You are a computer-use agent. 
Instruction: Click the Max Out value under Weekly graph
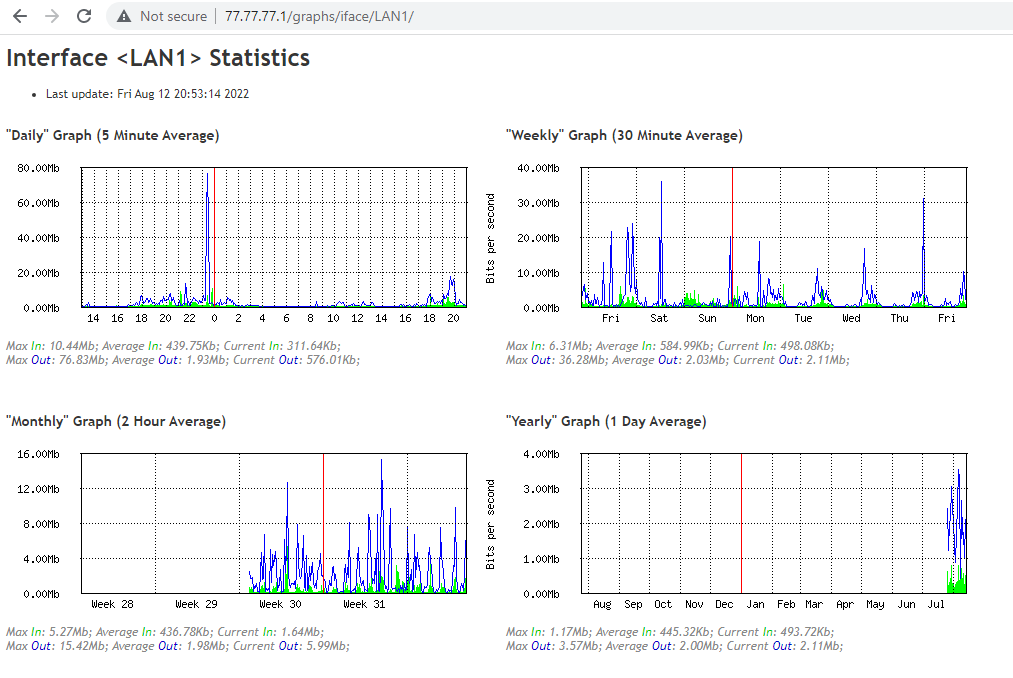point(580,360)
